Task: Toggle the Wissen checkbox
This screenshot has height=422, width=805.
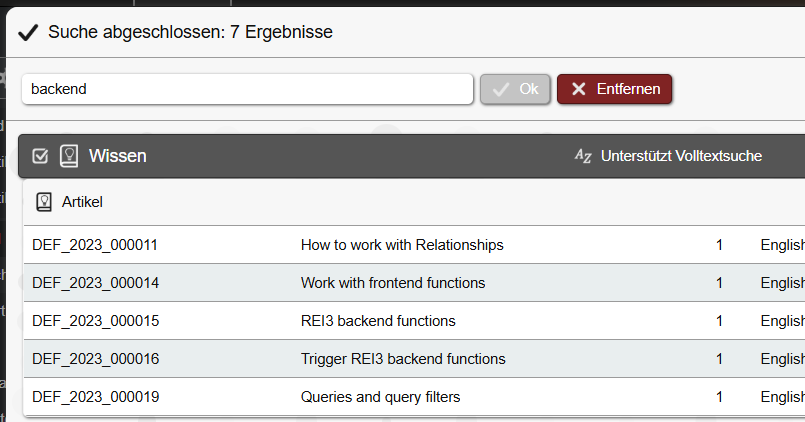Action: coord(41,156)
